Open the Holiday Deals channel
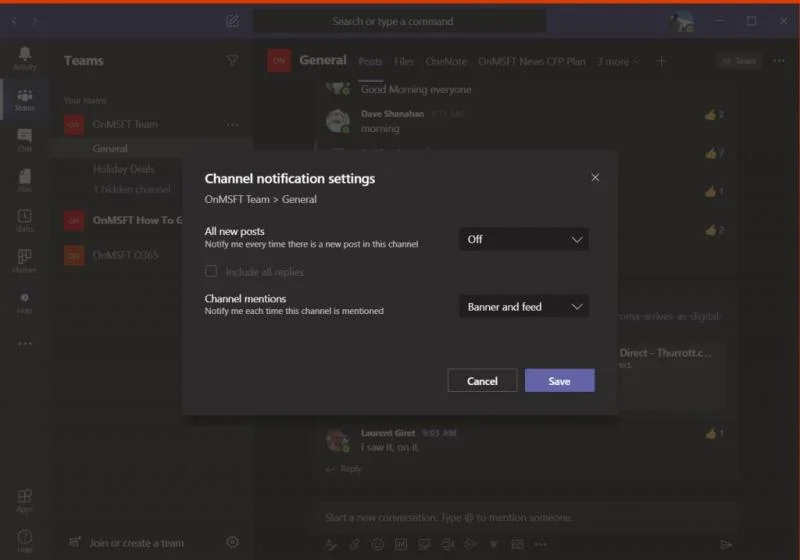This screenshot has height=560, width=800. [123, 169]
